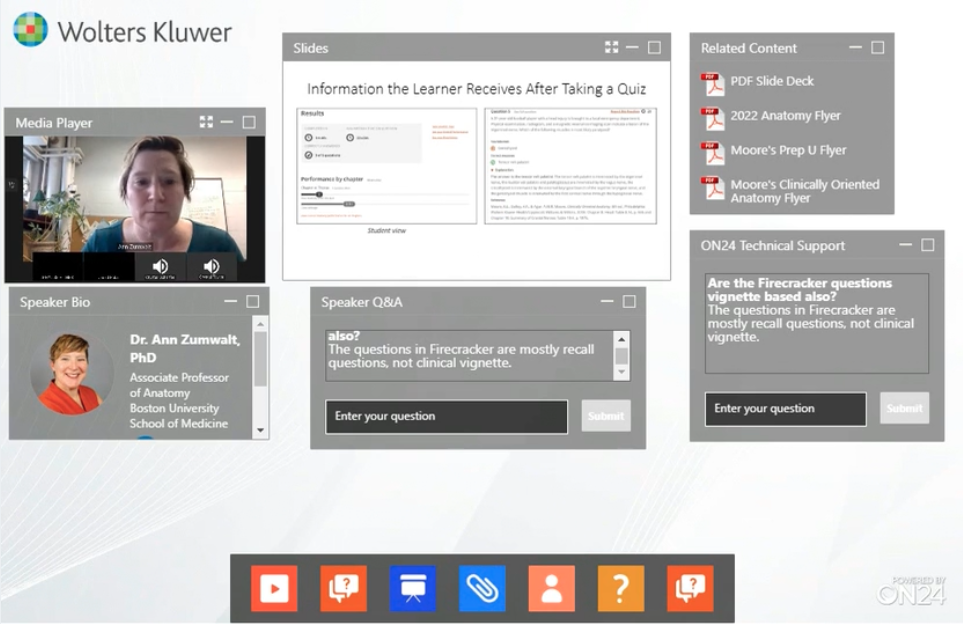Expand the Media Player to fullscreen
Screen dimensions: 963x624
(206, 122)
